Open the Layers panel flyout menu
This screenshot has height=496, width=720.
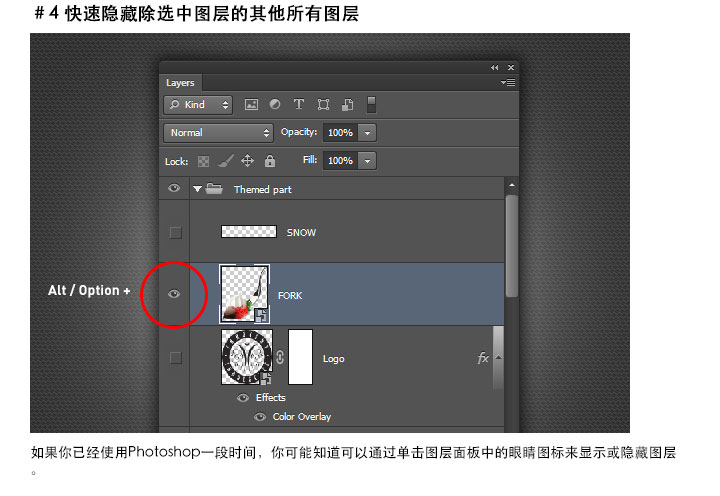point(508,83)
